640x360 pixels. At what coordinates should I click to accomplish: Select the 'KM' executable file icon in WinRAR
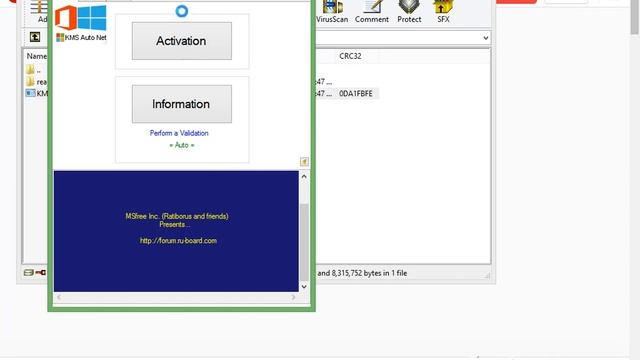[x=30, y=93]
